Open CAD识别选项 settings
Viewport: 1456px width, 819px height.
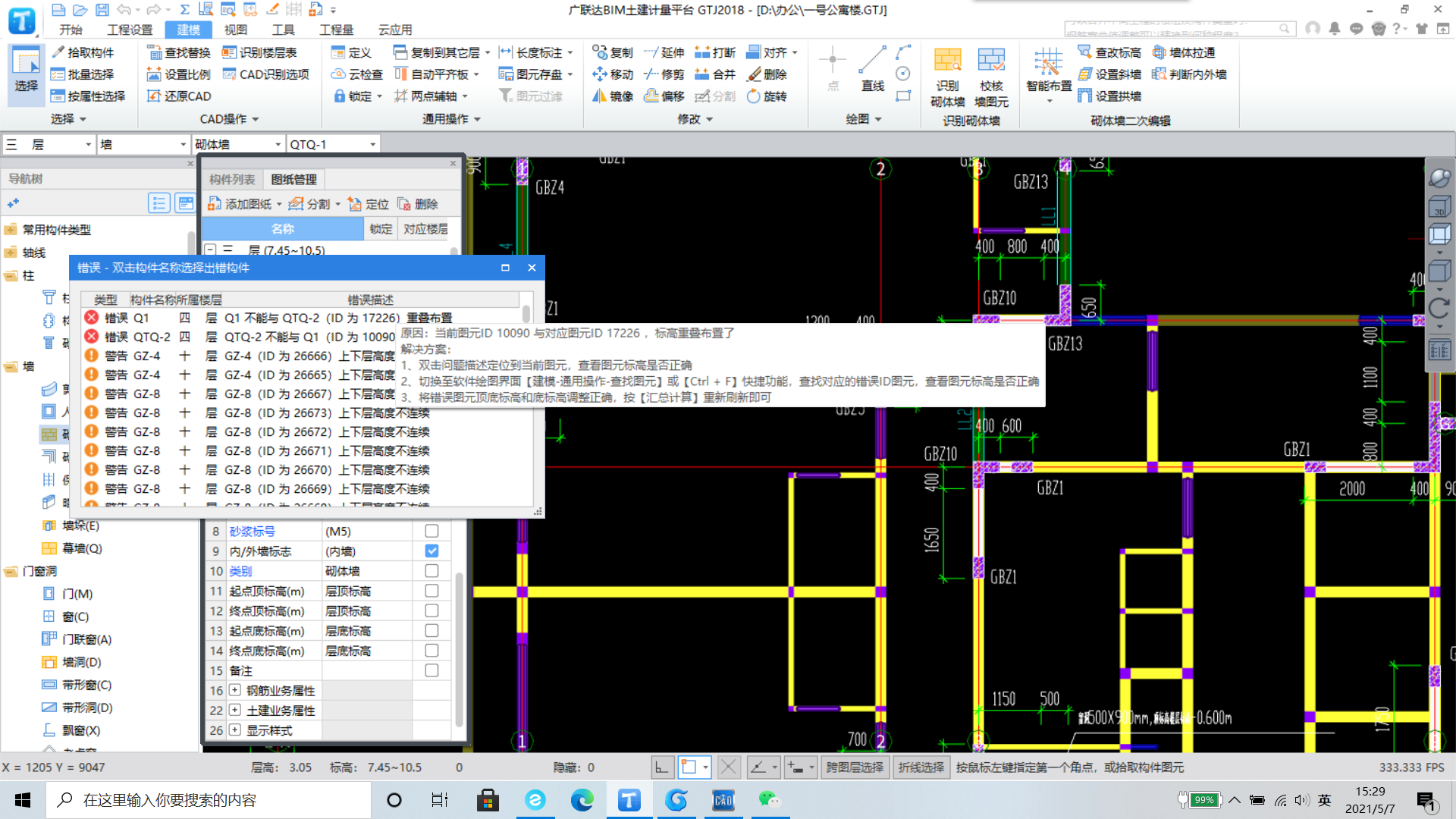point(266,74)
